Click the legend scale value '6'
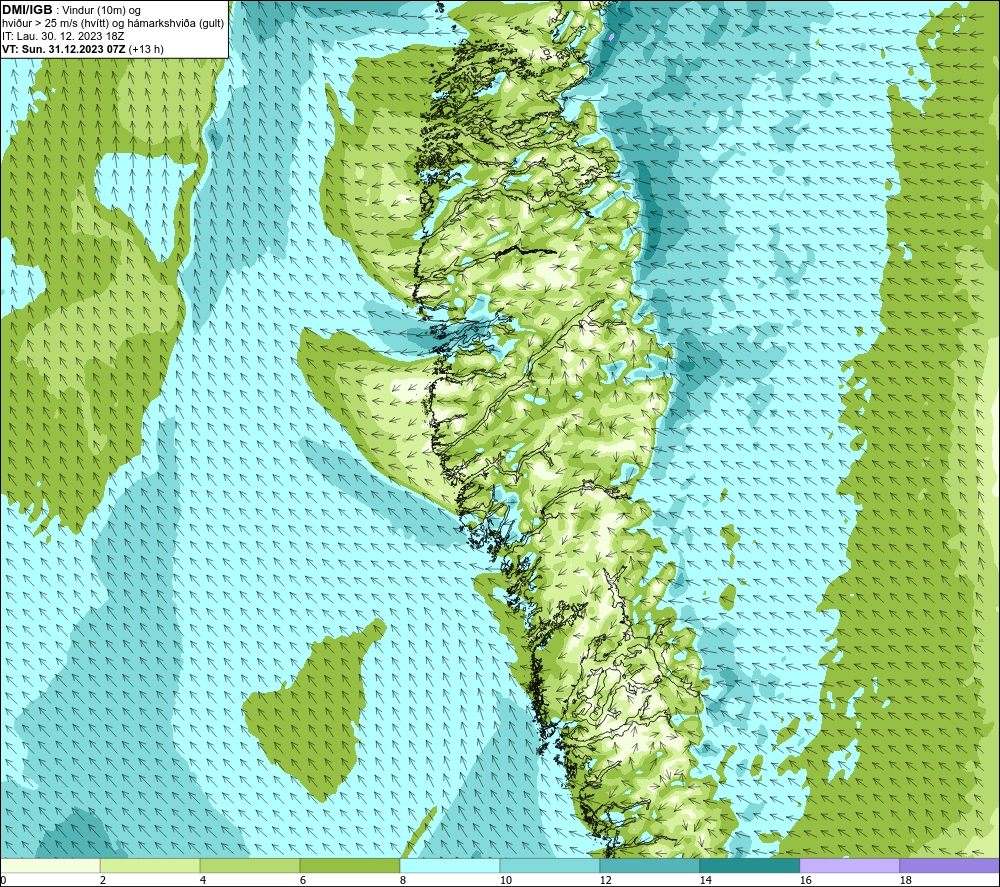 click(303, 880)
